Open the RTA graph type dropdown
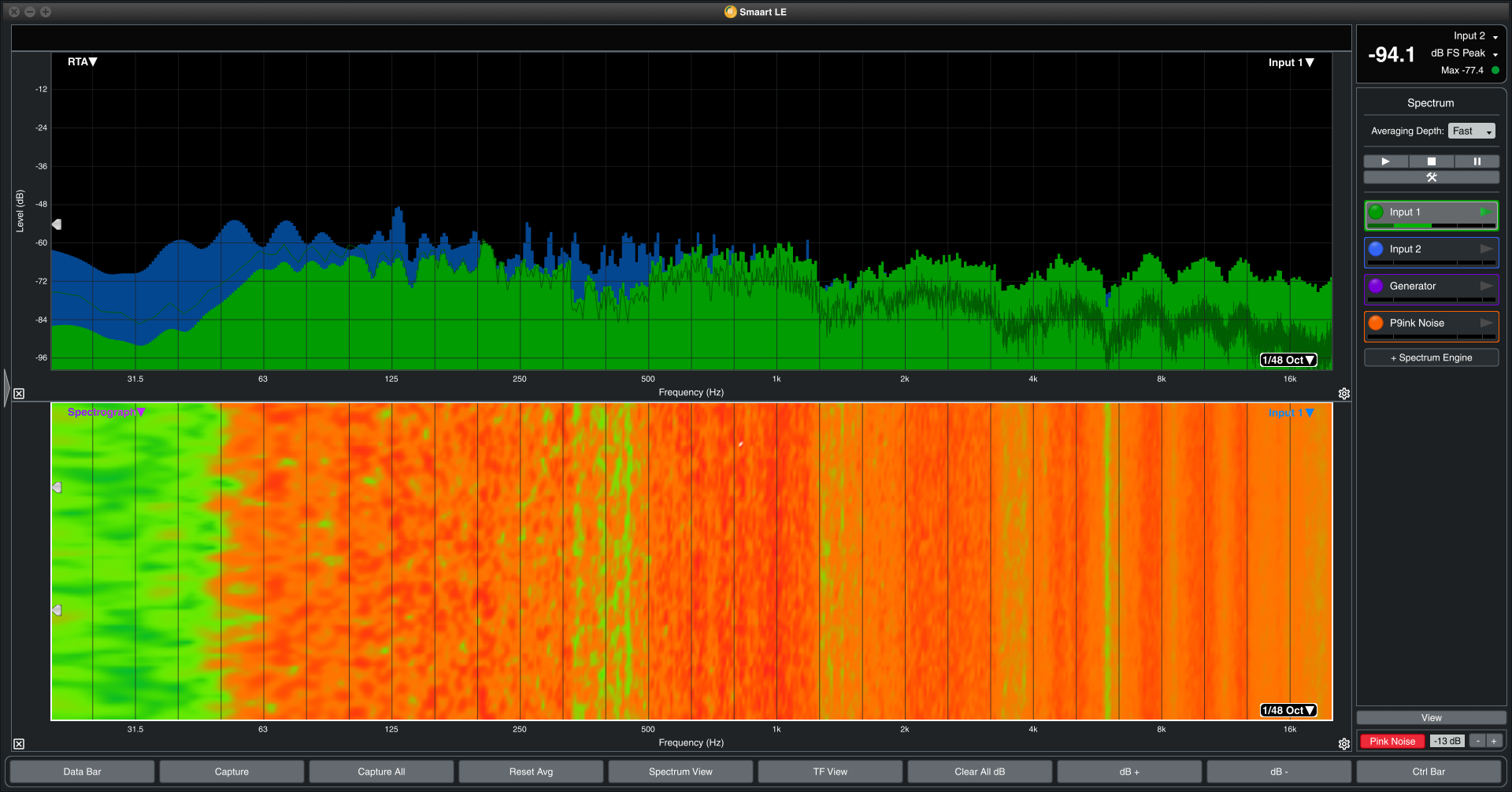 pyautogui.click(x=82, y=61)
